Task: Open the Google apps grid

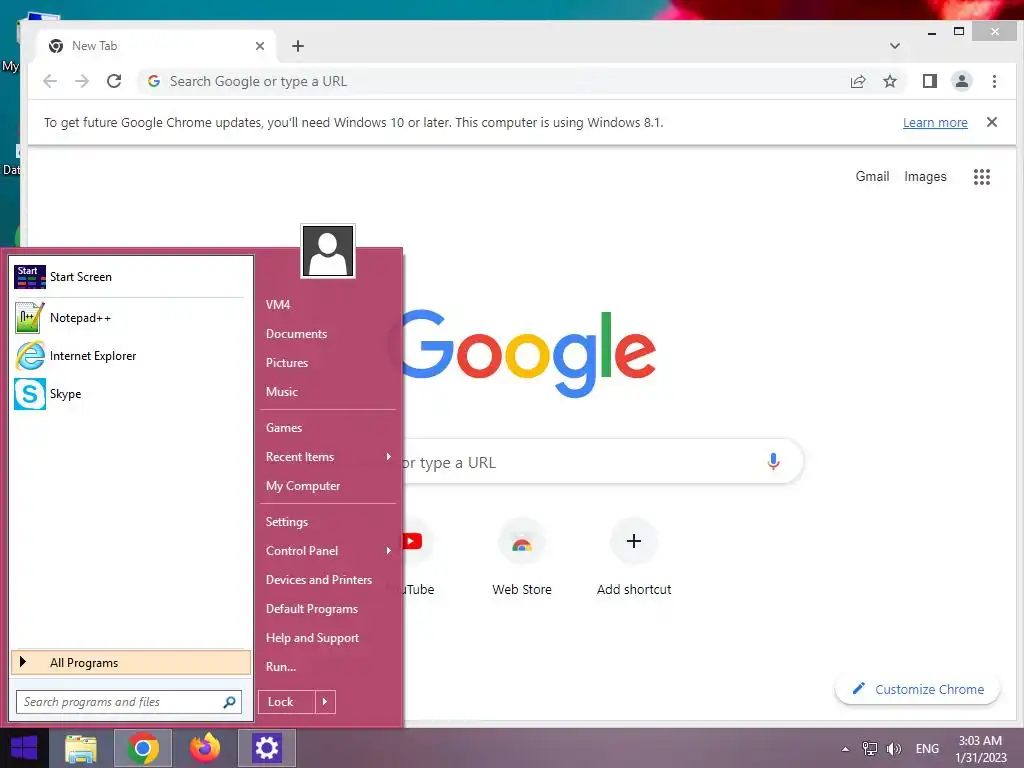Action: click(x=982, y=177)
